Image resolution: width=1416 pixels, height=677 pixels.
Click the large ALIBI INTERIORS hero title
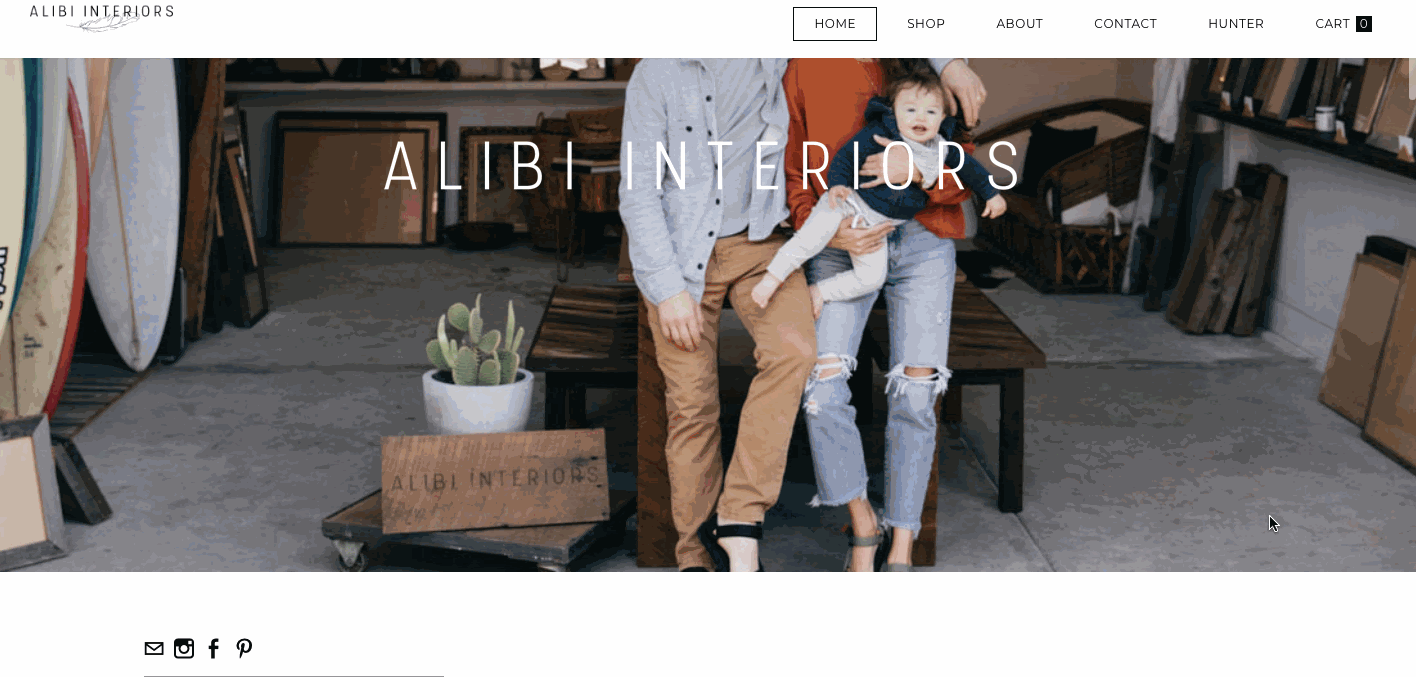(705, 167)
